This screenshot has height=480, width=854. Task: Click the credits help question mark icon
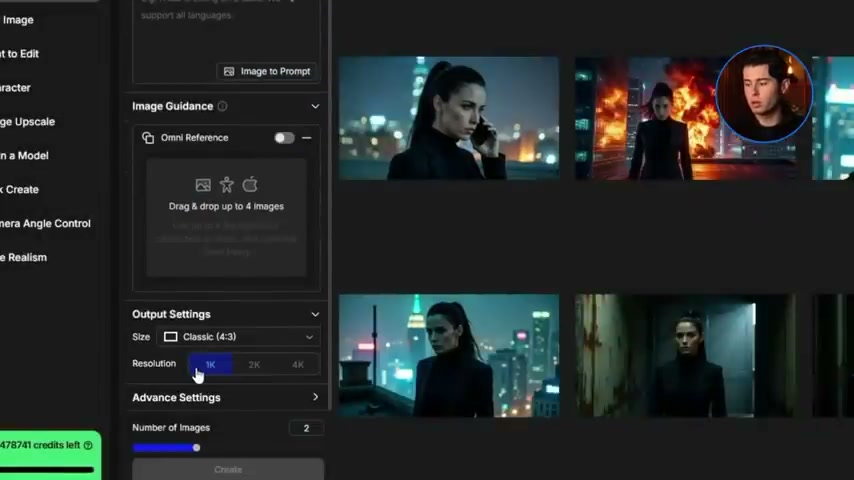(x=88, y=445)
